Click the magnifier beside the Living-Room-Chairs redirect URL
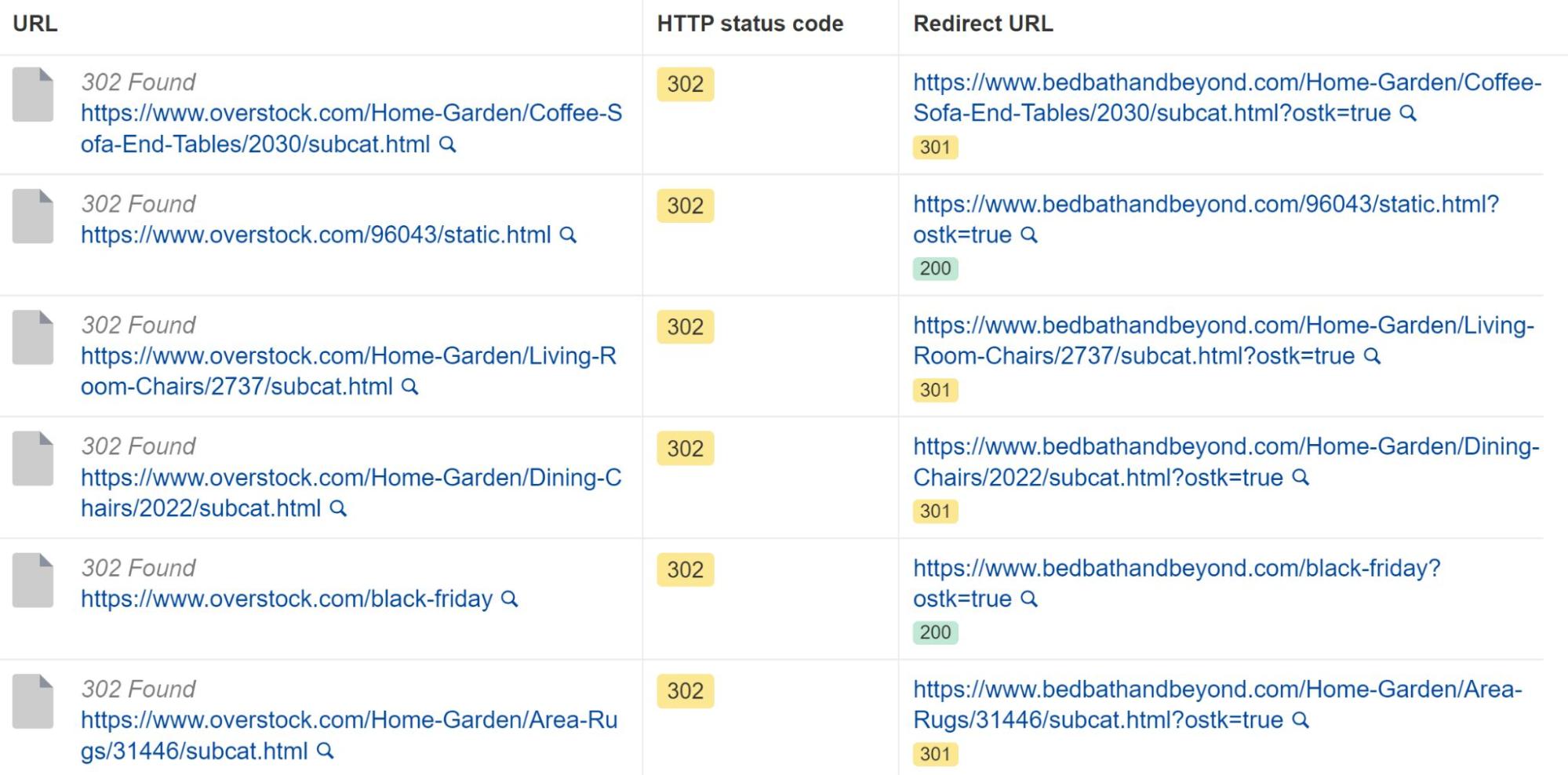This screenshot has height=775, width=1568. point(1372,355)
